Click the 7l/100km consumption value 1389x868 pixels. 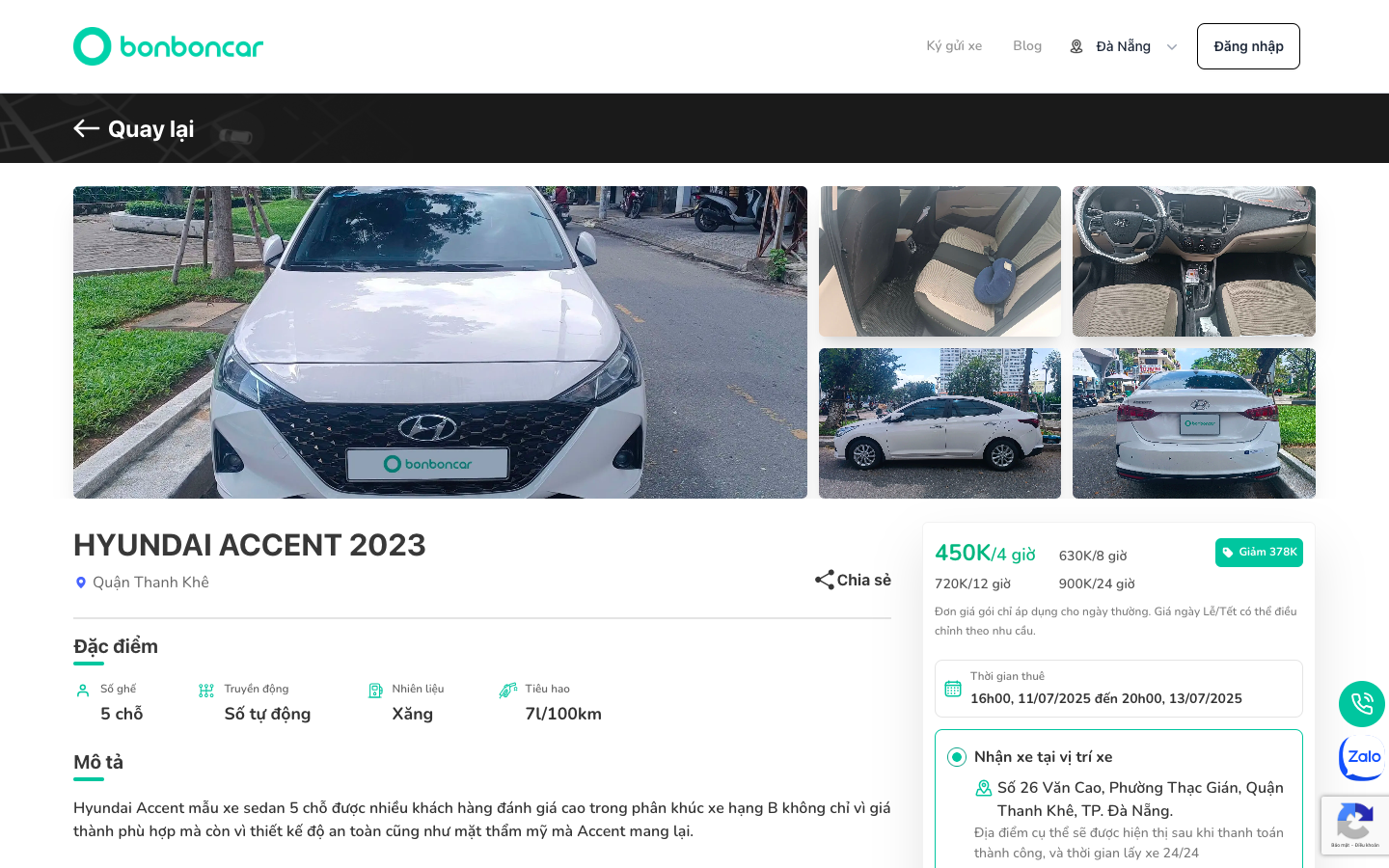pos(563,714)
